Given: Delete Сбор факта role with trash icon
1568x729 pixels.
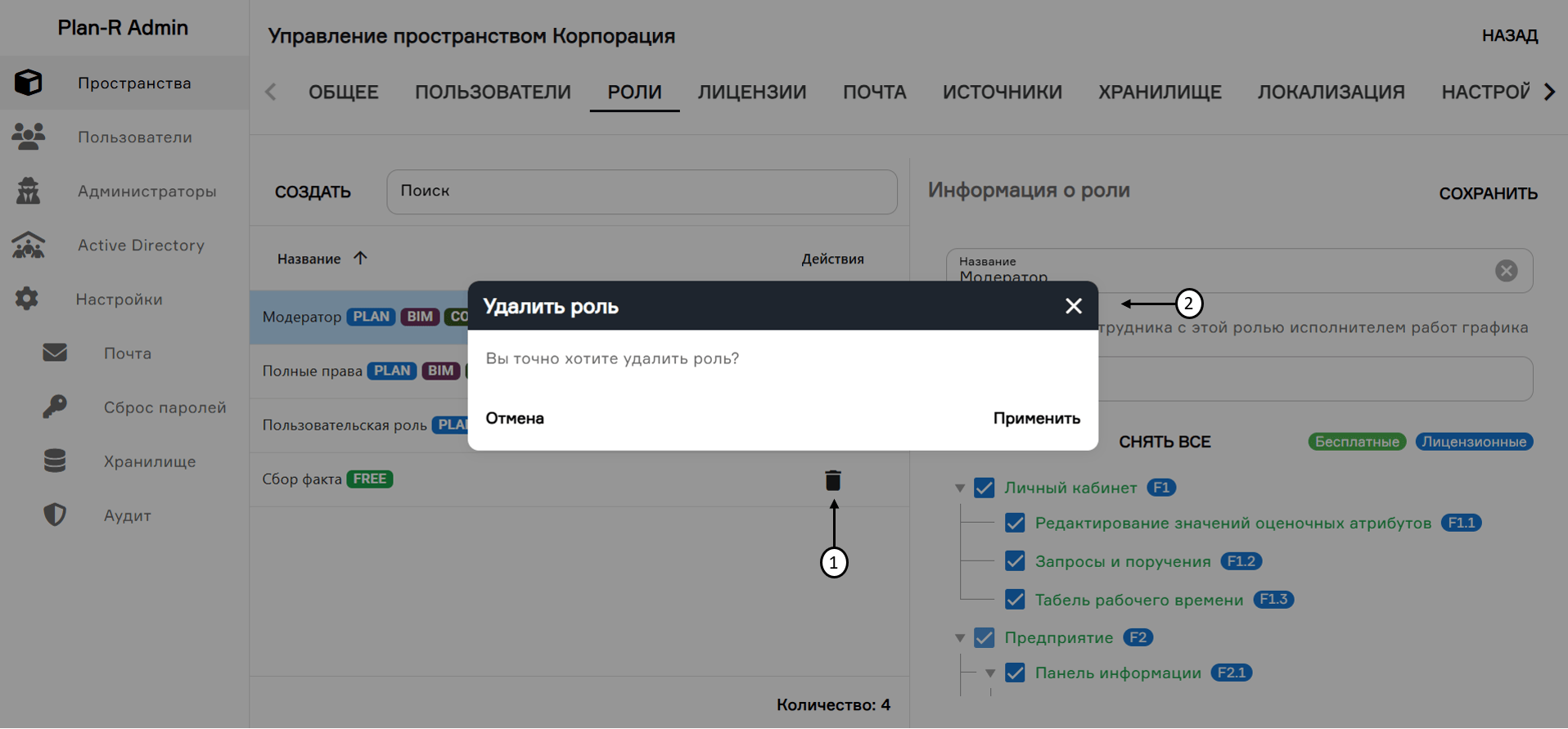Looking at the screenshot, I should [832, 480].
